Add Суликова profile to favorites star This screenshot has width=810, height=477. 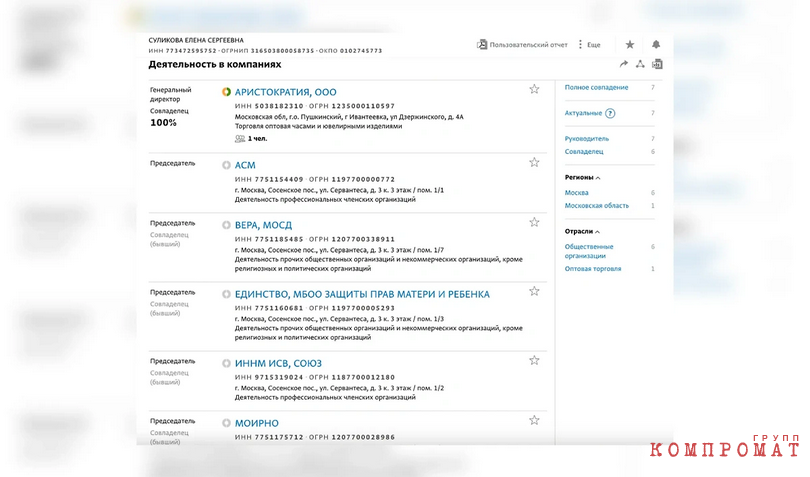pos(630,45)
